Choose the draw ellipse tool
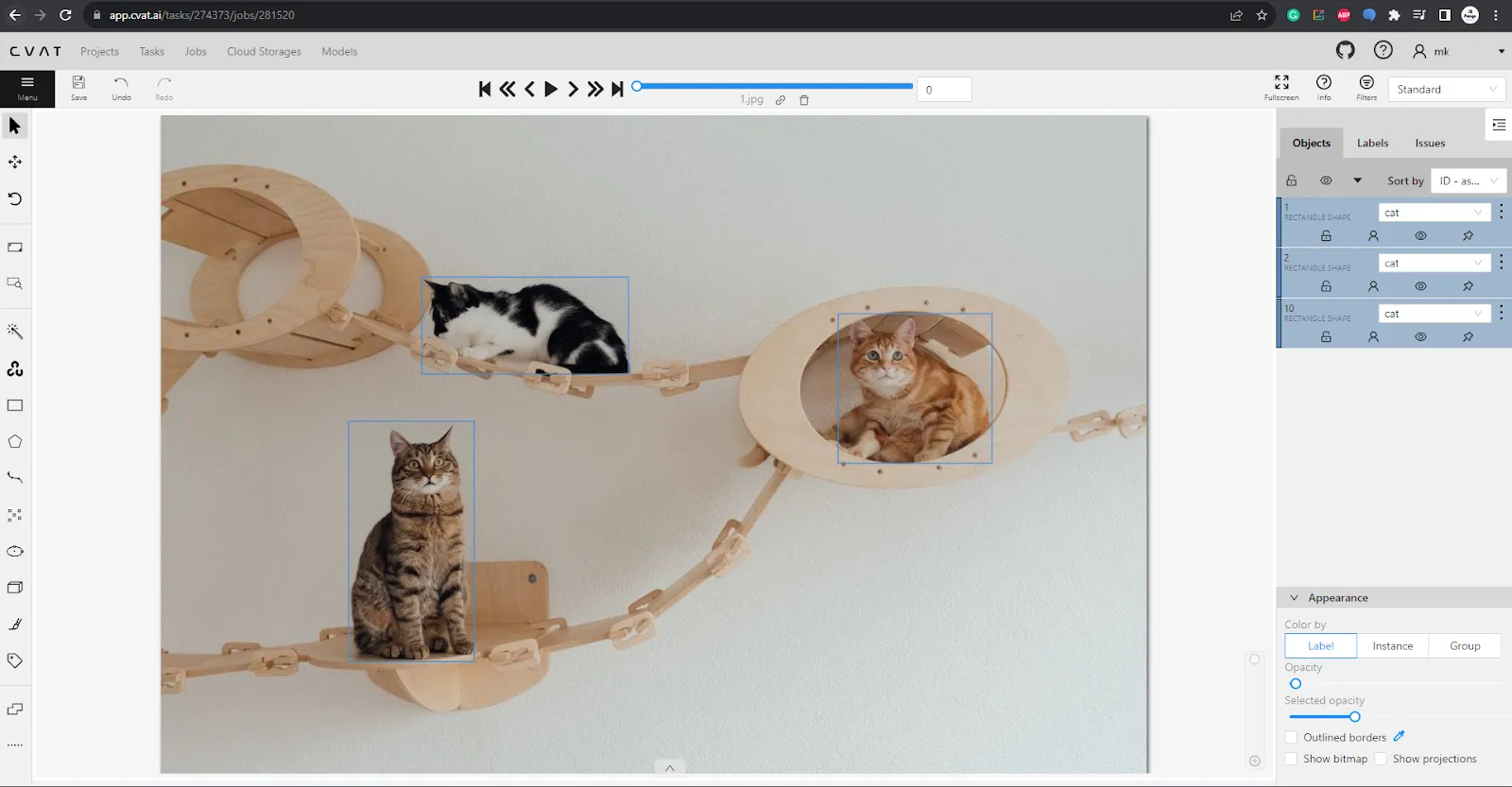This screenshot has width=1512, height=787. pyautogui.click(x=15, y=552)
